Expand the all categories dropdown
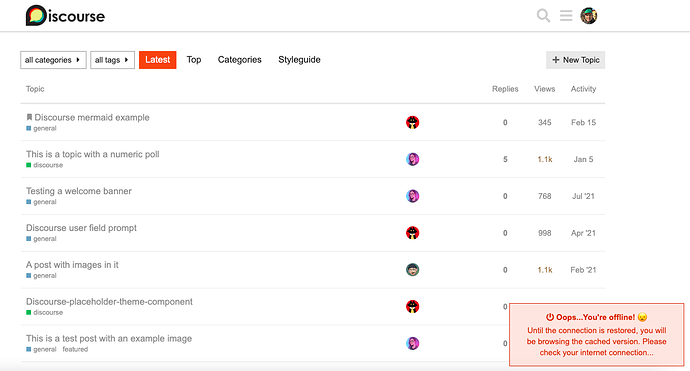 [x=53, y=60]
